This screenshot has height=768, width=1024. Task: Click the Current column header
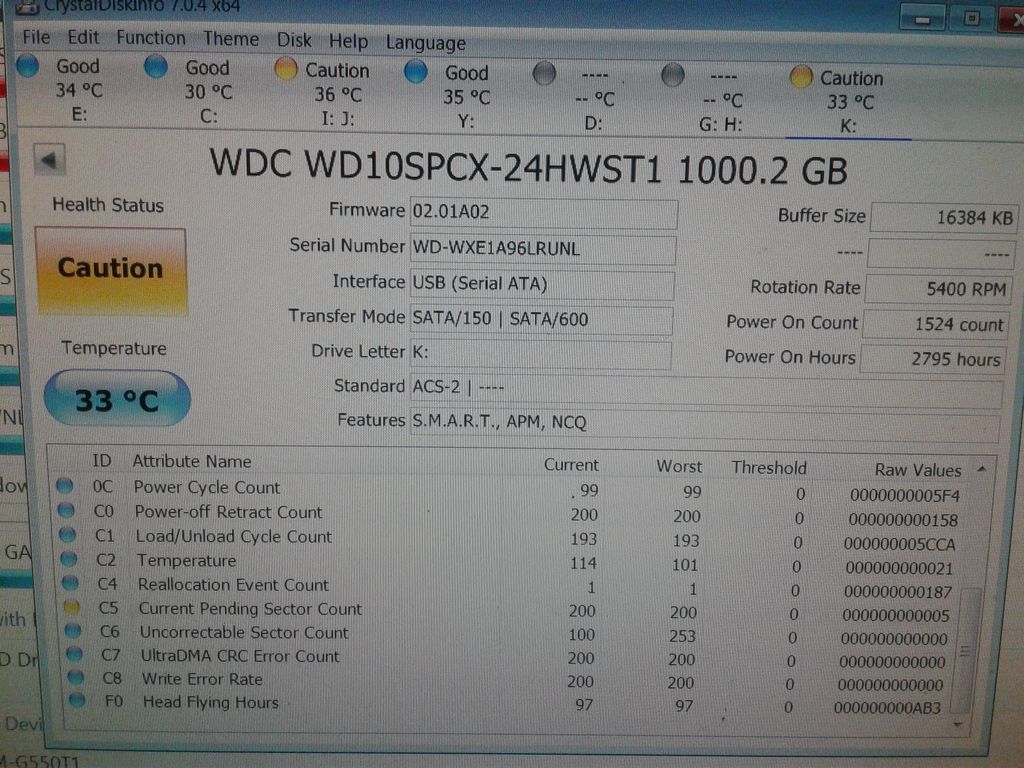571,465
